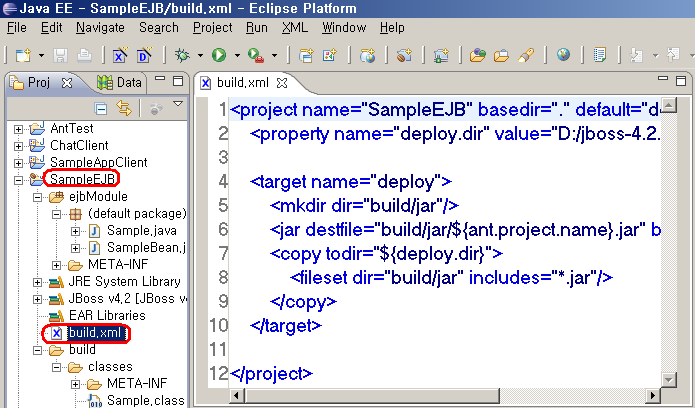Screen dimensions: 695x408
Task: Collapse the SampleEJB project
Action: coord(18,180)
